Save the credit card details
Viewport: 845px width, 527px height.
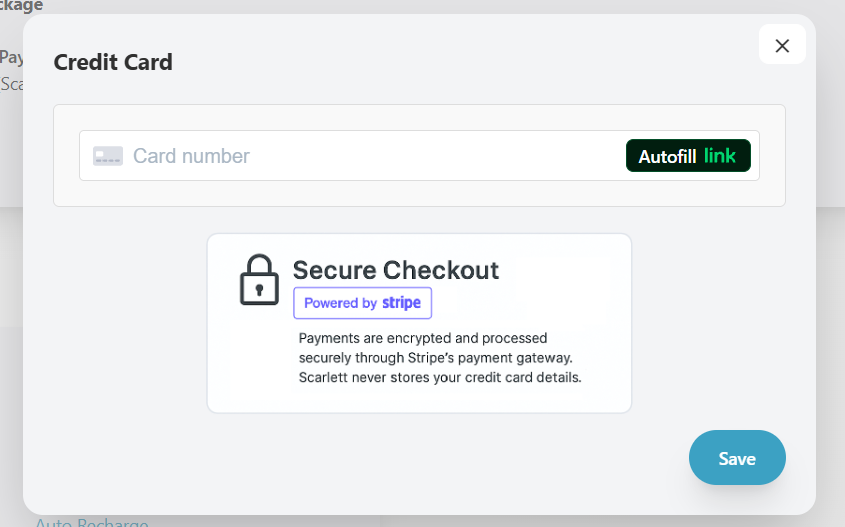click(737, 458)
